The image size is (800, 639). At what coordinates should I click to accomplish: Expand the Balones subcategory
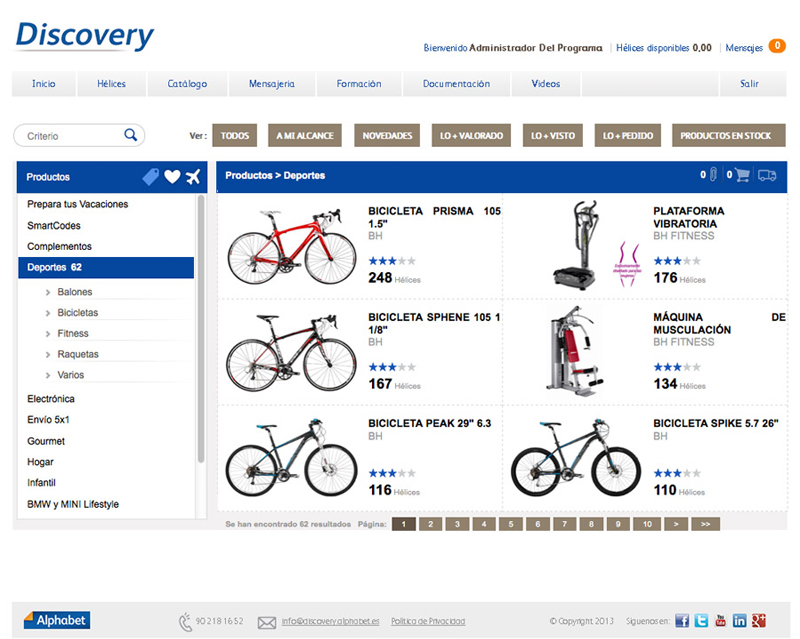74,292
